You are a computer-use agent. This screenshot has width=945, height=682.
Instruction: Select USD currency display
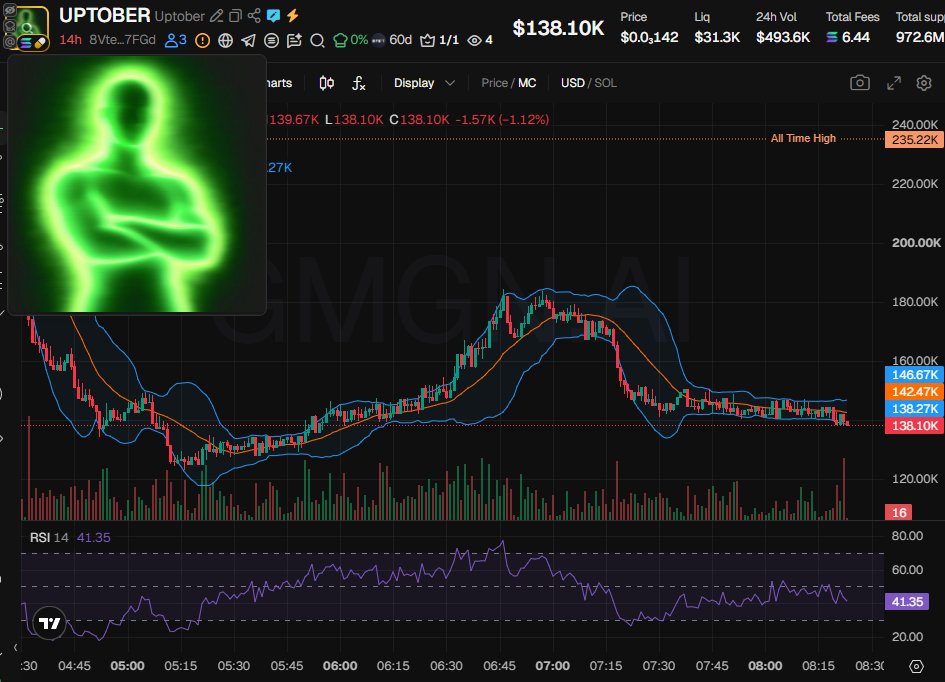[573, 83]
